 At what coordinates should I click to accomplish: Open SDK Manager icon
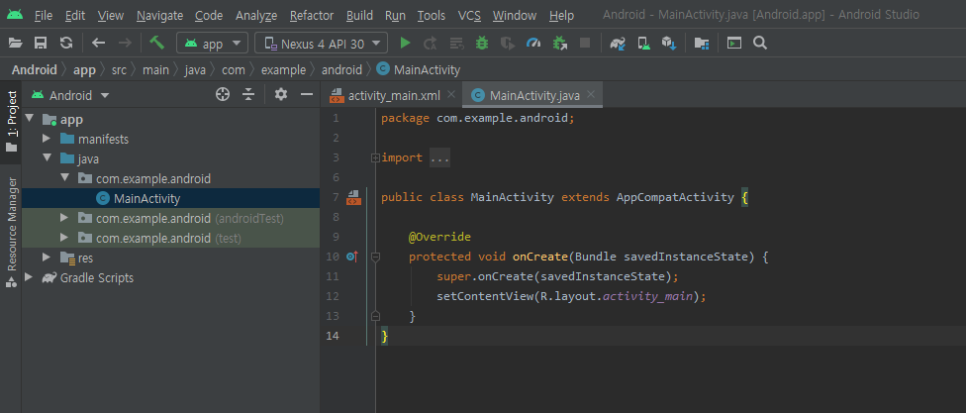(668, 43)
